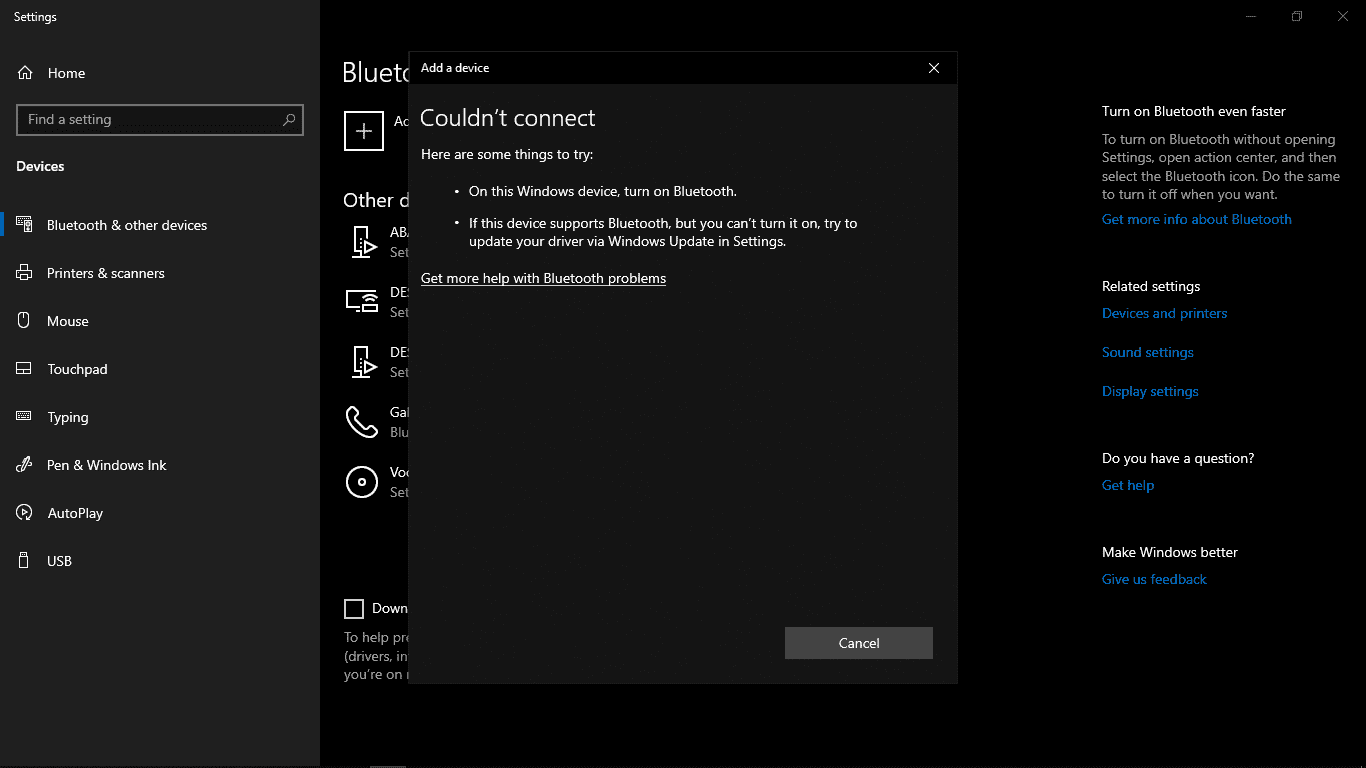Open Sound settings link
The image size is (1366, 768).
pyautogui.click(x=1148, y=352)
